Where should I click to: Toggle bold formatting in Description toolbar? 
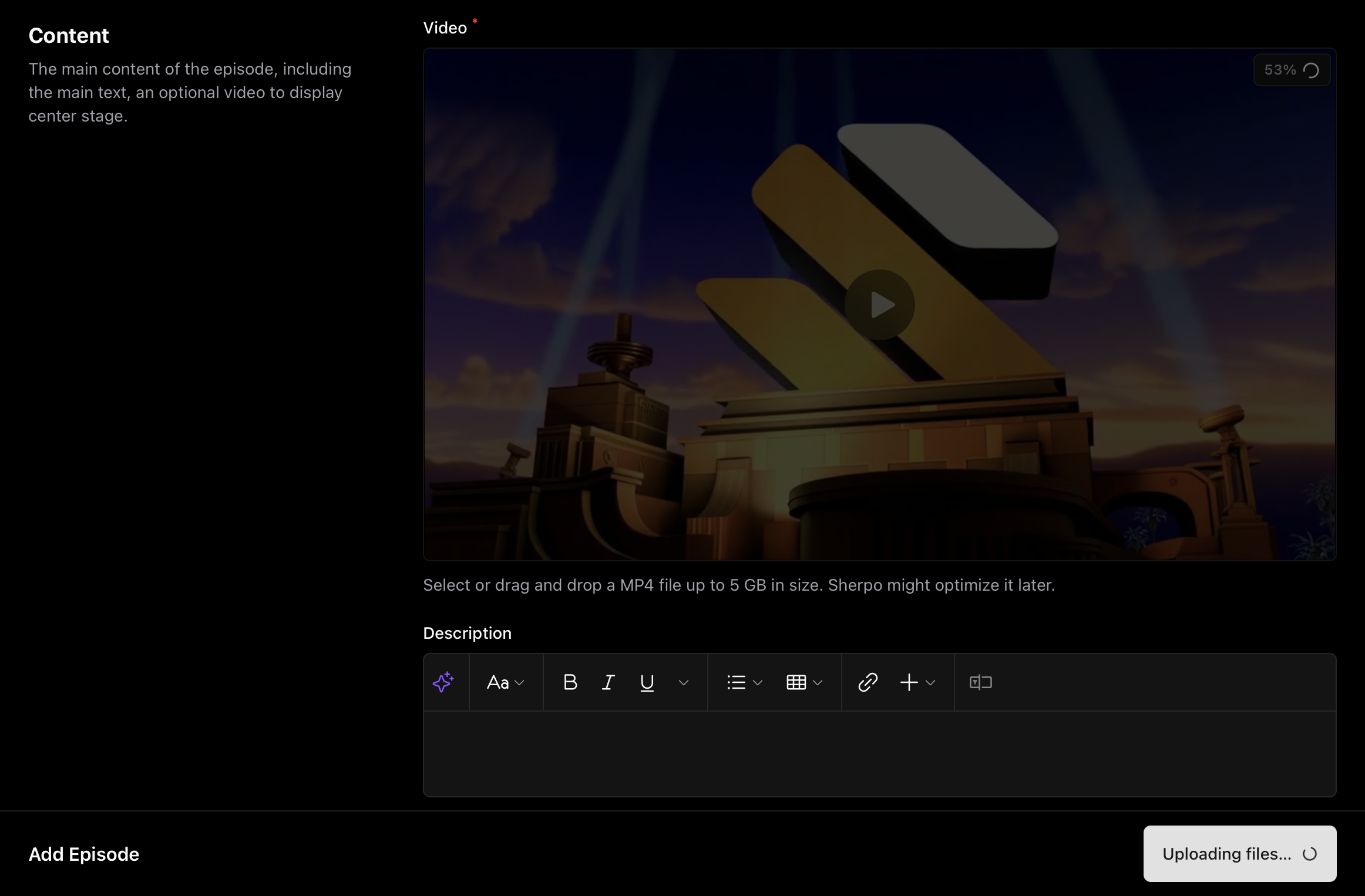570,682
